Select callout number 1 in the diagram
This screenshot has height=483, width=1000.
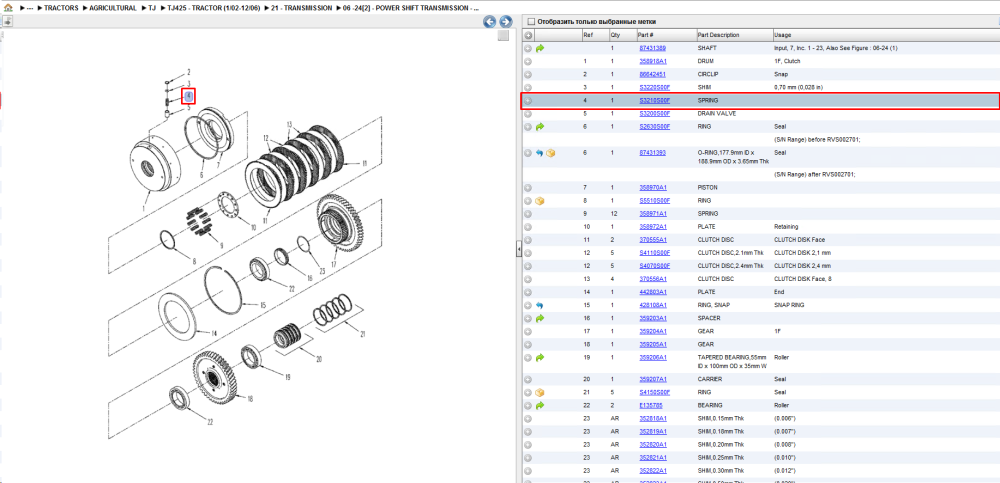[x=143, y=209]
